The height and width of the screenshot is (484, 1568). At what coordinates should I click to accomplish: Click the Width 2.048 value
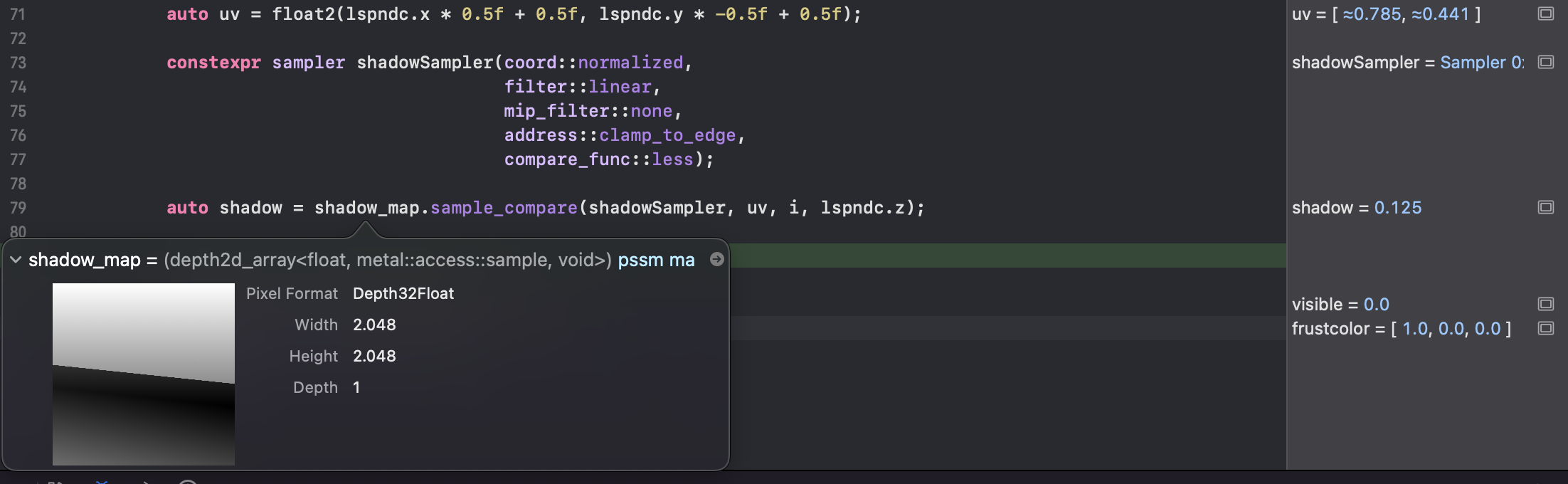[x=374, y=325]
